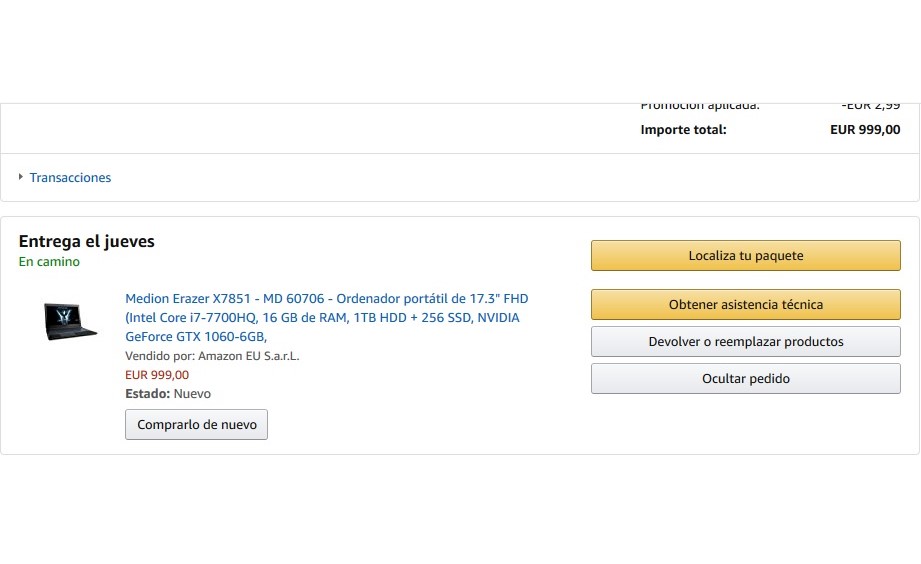
Task: Select Devolver o reemplazar productos
Action: tap(745, 342)
